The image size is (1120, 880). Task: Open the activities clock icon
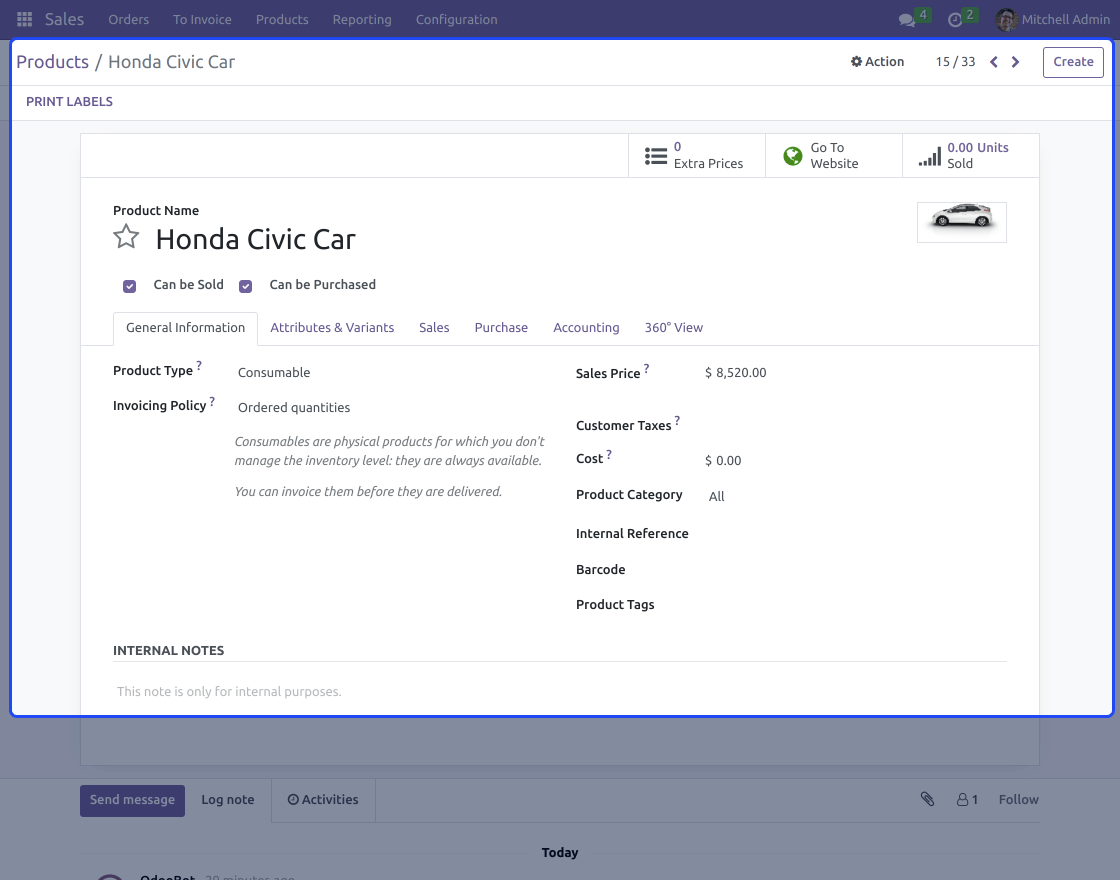click(x=955, y=20)
